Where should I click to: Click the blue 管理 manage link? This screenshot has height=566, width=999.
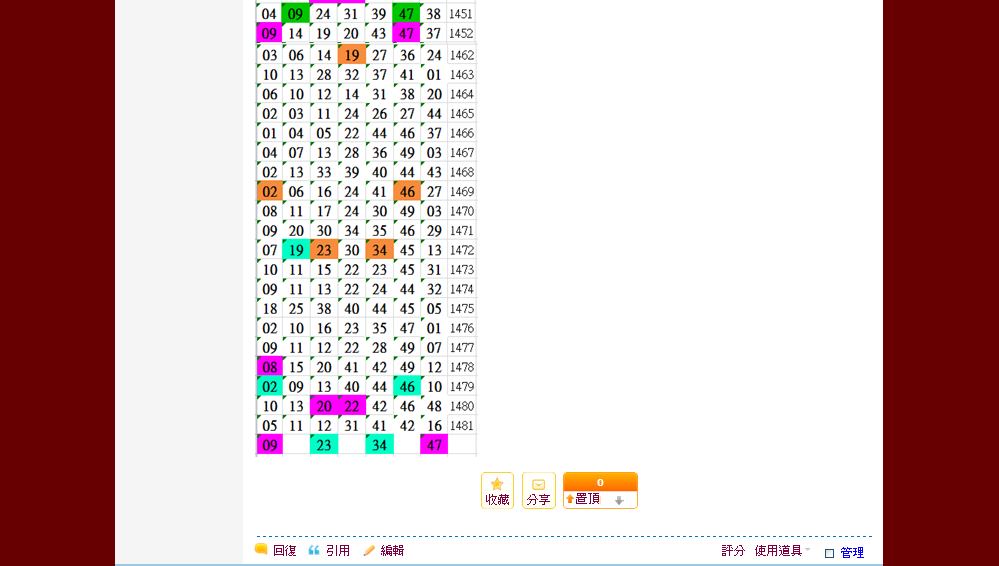pos(852,552)
